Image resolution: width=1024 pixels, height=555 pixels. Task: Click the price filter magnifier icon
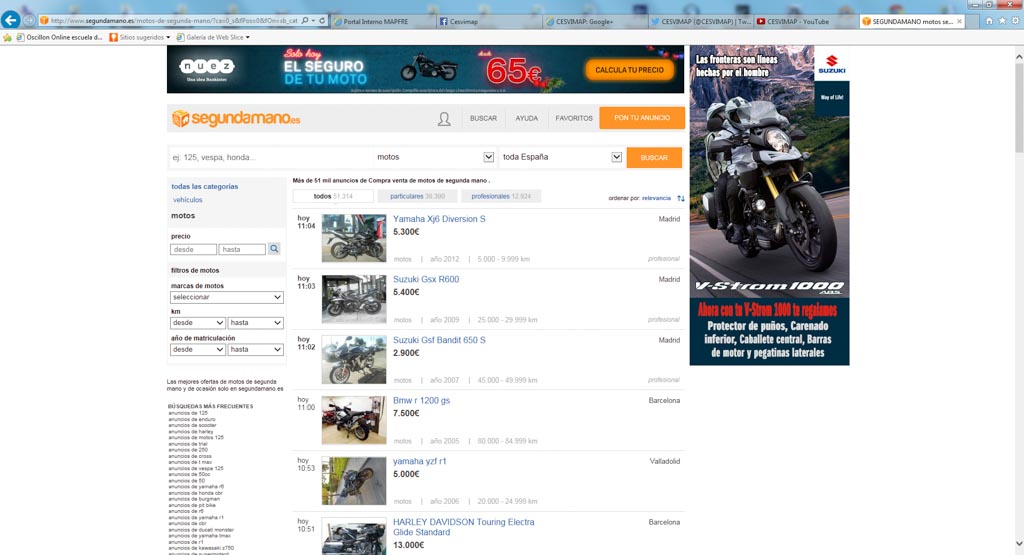[x=274, y=249]
